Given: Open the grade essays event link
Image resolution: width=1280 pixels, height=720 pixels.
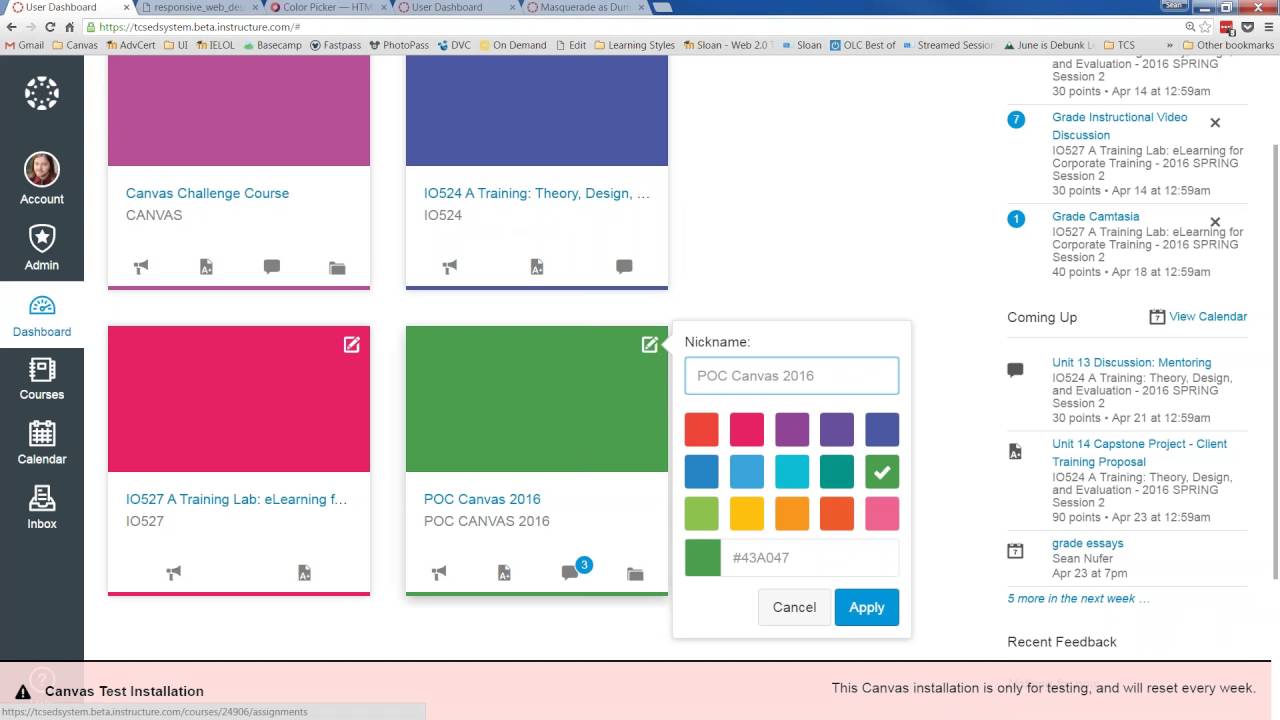Looking at the screenshot, I should 1087,543.
